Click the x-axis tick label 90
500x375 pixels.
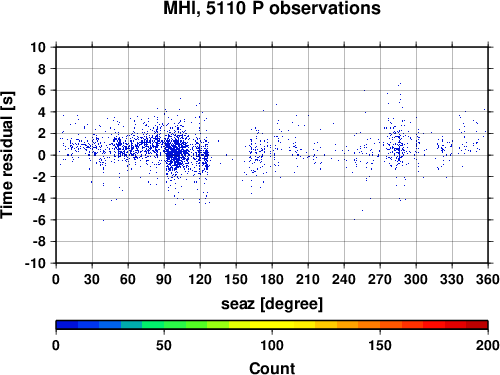pyautogui.click(x=164, y=279)
